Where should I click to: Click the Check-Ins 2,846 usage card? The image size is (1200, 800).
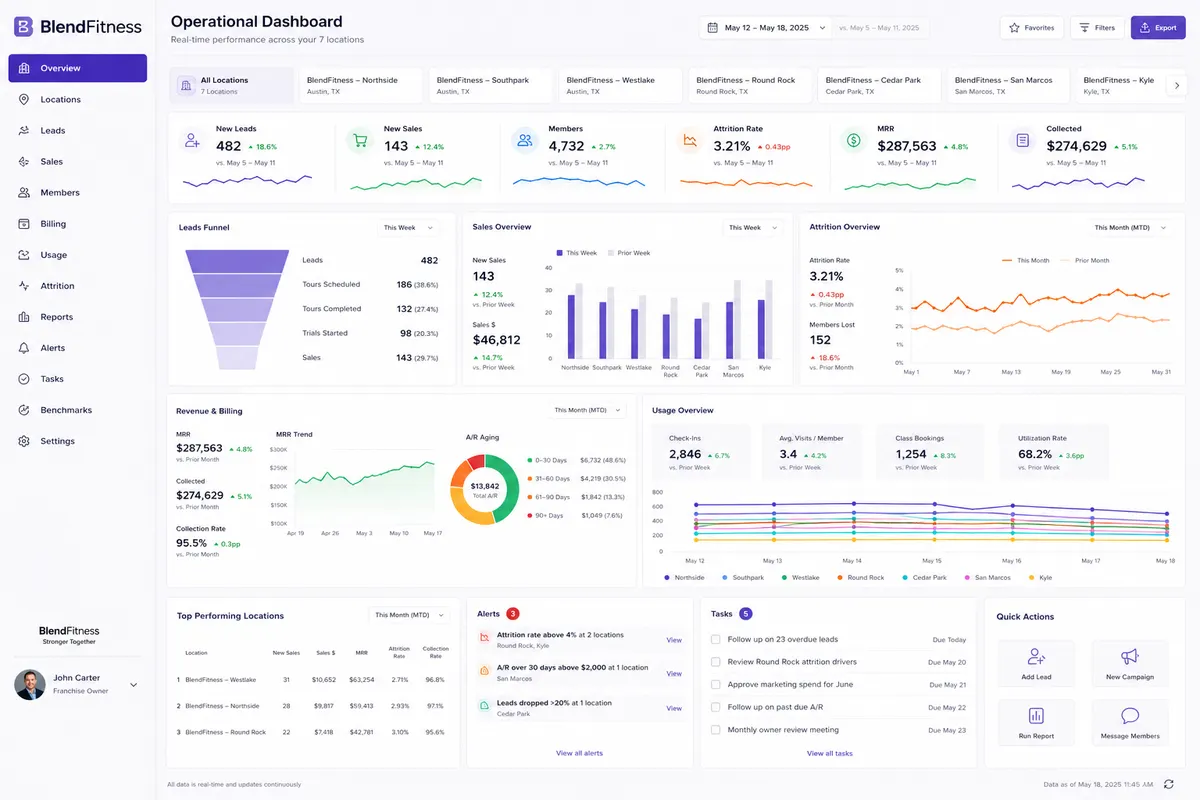pyautogui.click(x=703, y=452)
